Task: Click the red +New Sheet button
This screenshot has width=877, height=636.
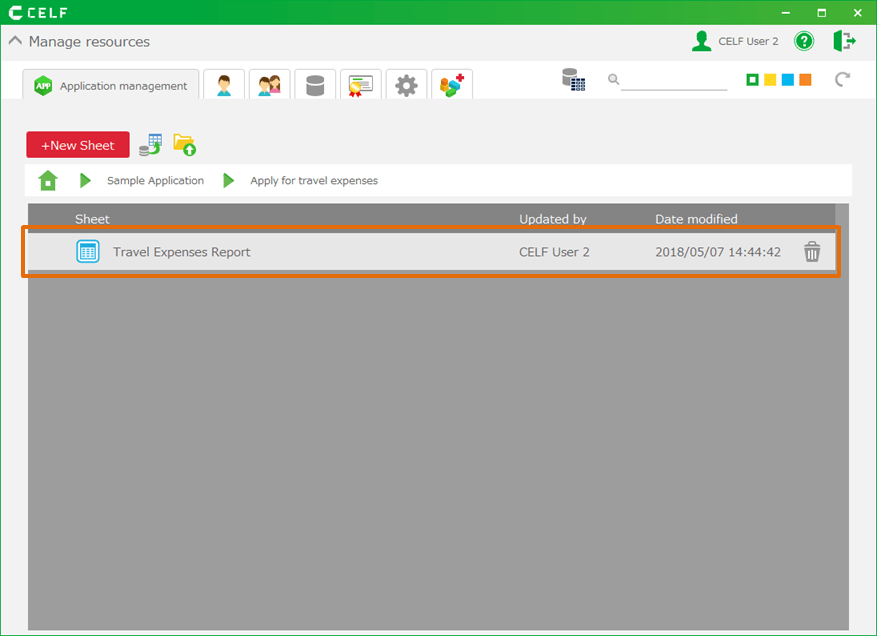Action: click(x=78, y=145)
